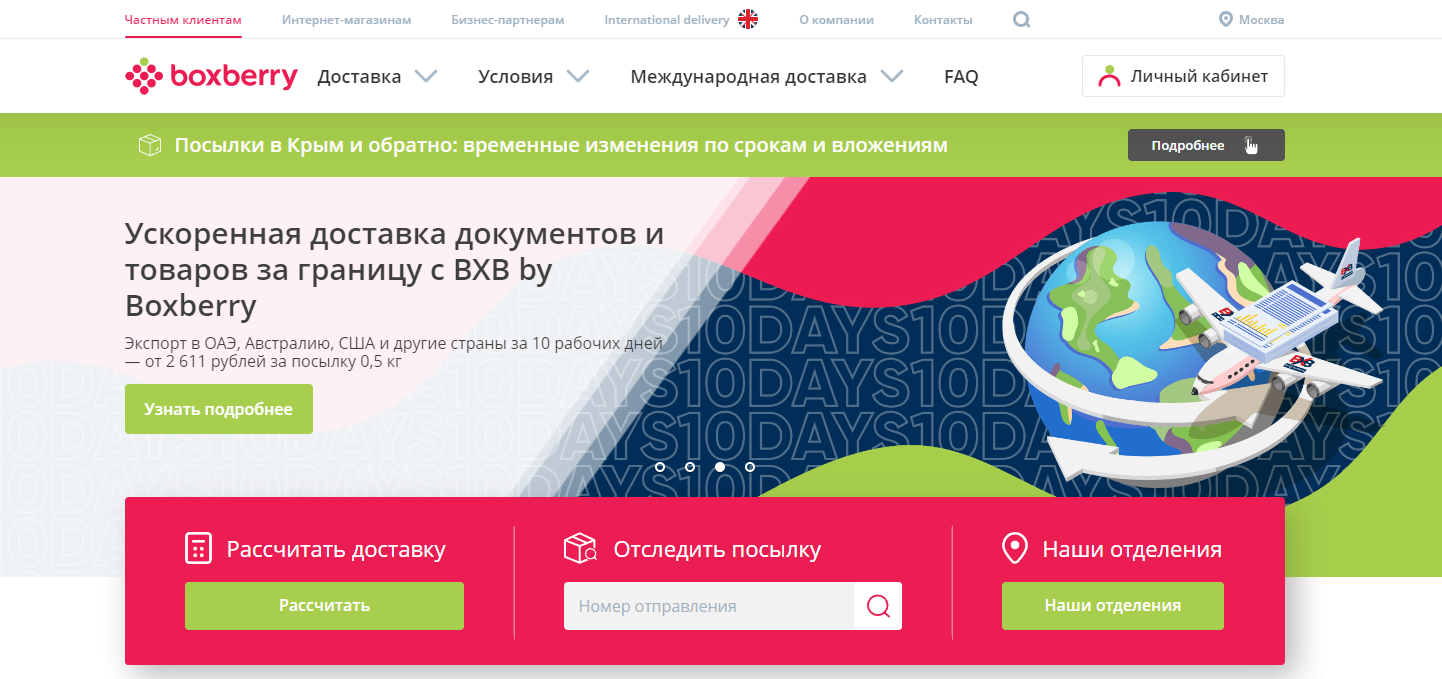Expand the Доставка menu chevron
The image size is (1442, 679).
tap(426, 76)
